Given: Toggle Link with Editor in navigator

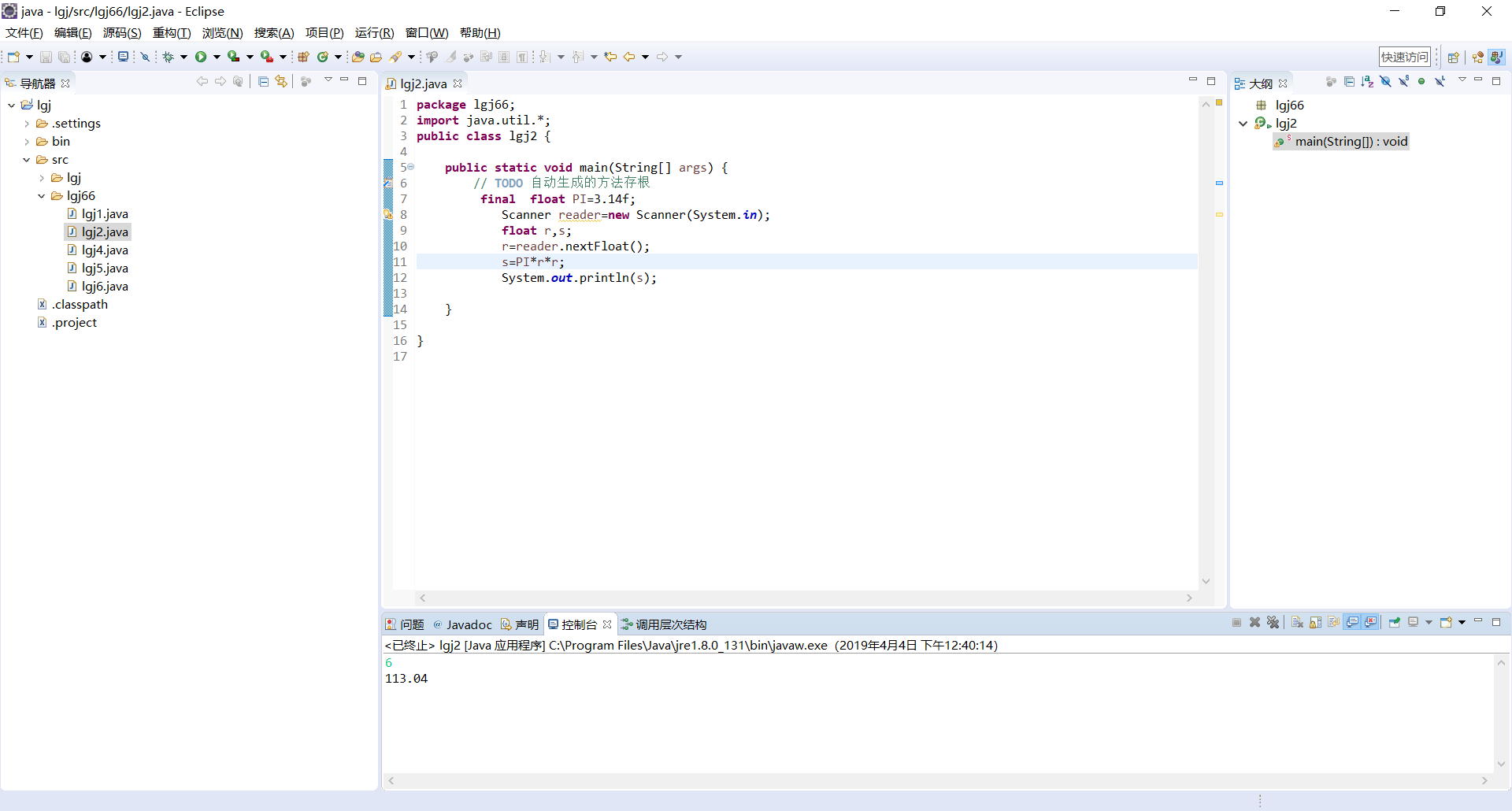Looking at the screenshot, I should (281, 82).
